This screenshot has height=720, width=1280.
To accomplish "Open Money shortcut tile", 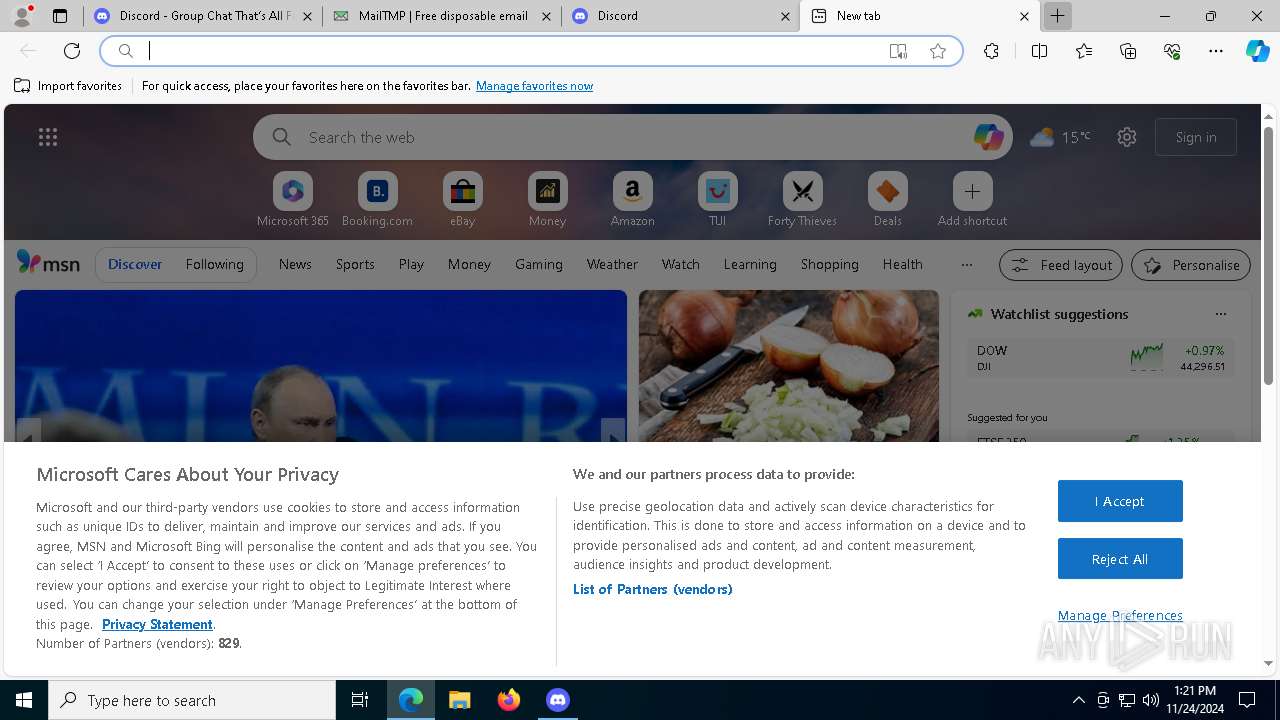I will pos(548,200).
